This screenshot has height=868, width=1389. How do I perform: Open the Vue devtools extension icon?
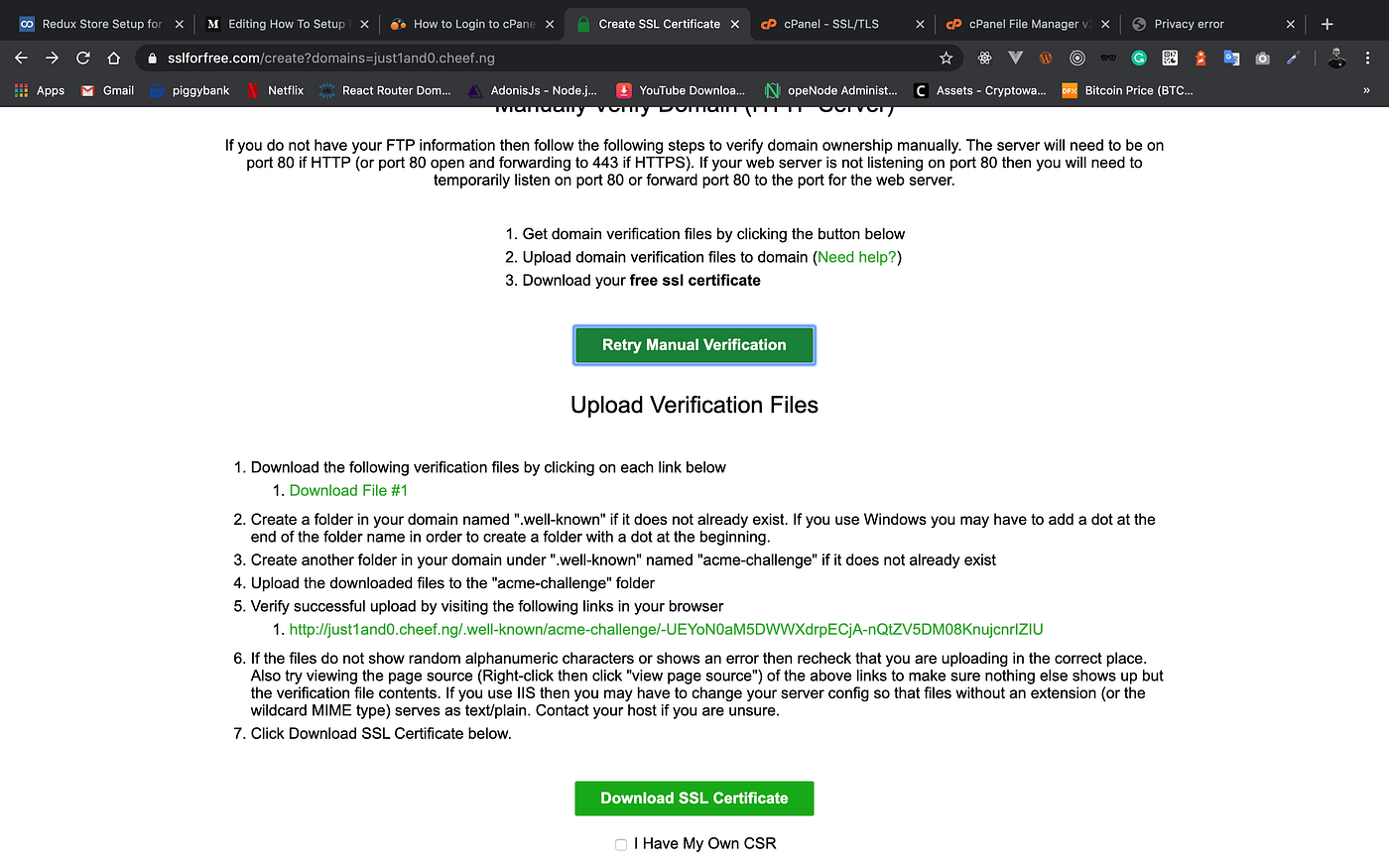[x=1015, y=58]
